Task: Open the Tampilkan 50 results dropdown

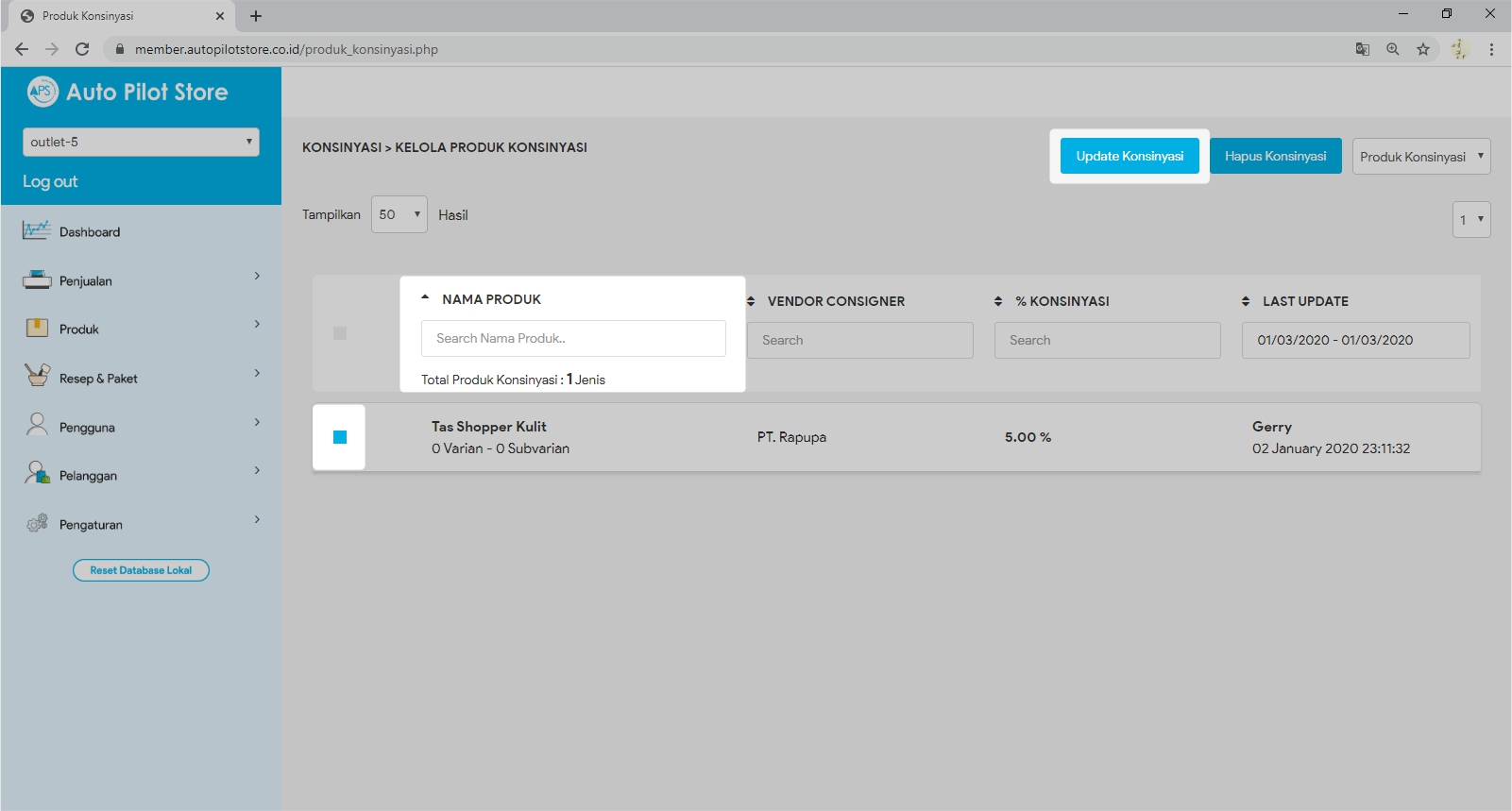Action: click(399, 215)
